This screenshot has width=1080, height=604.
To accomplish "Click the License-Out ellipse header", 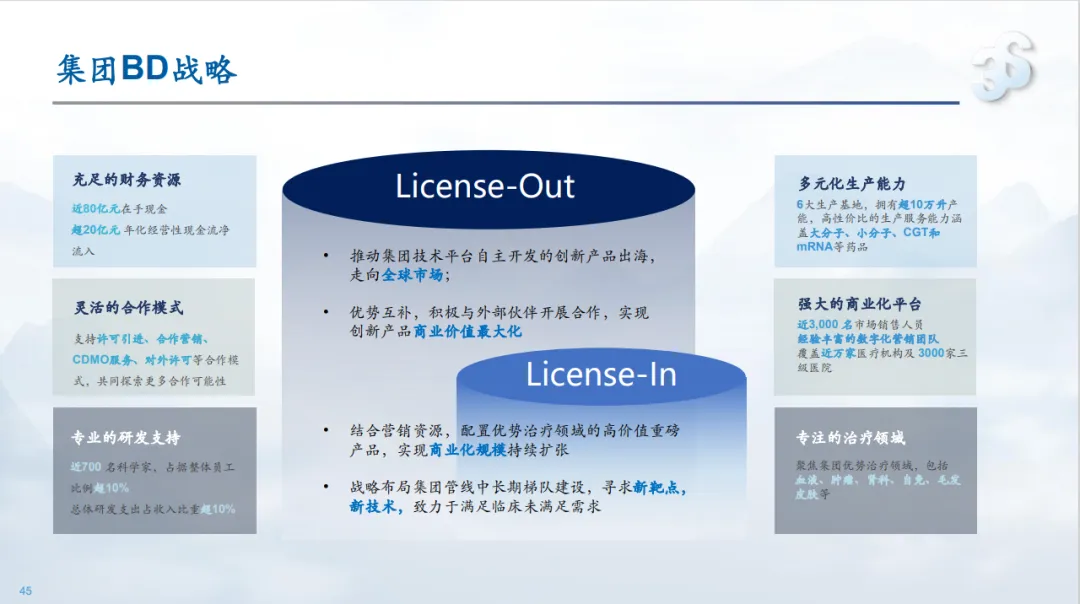I will coord(486,186).
